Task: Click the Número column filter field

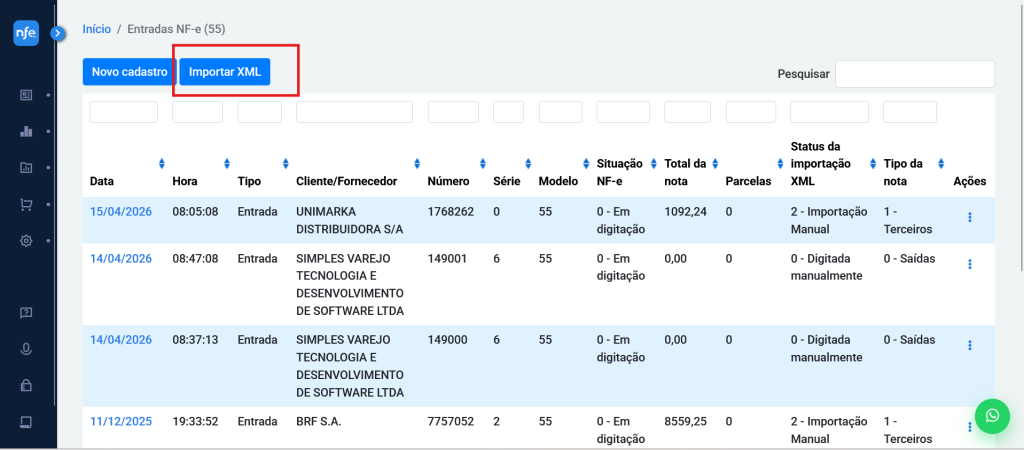Action: (x=453, y=112)
